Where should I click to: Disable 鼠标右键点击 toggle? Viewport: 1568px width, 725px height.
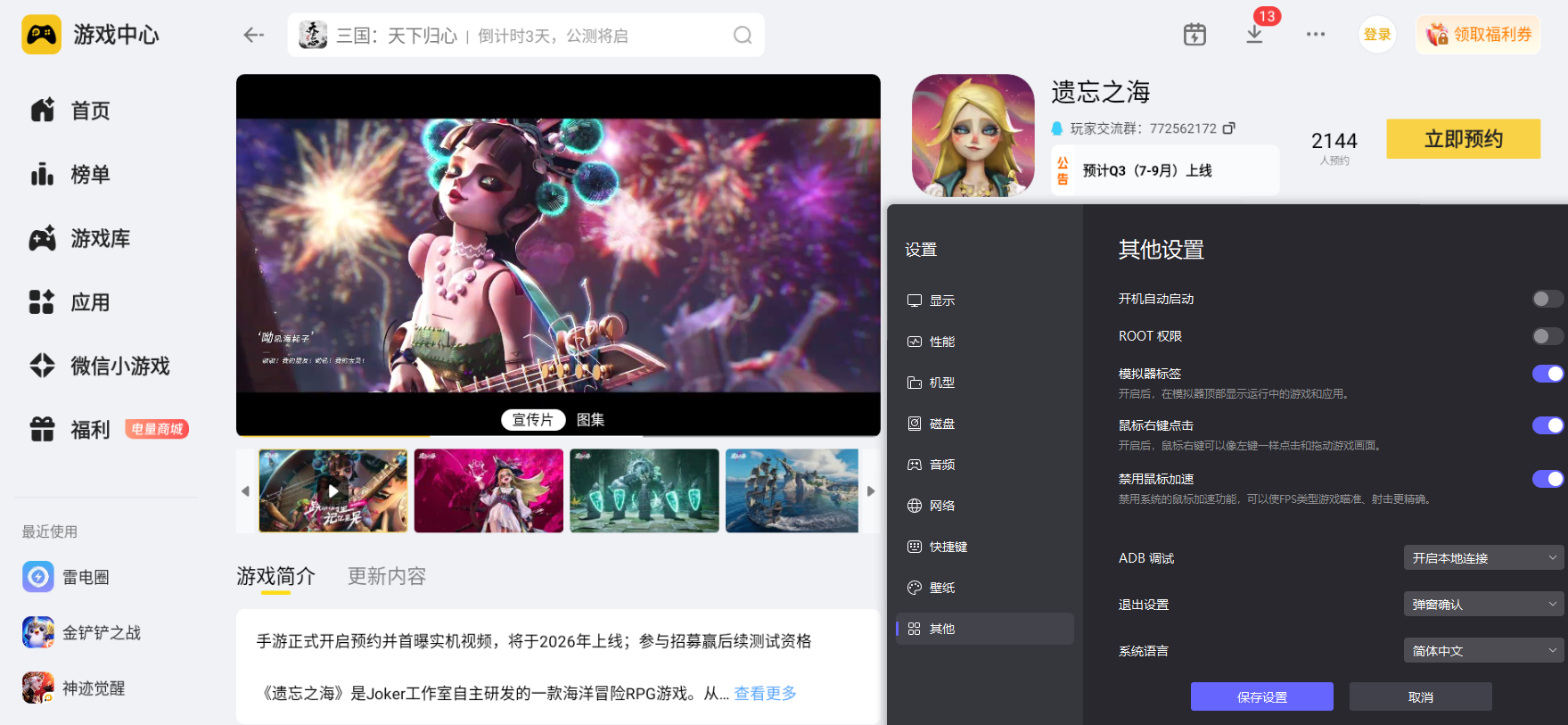click(x=1547, y=425)
